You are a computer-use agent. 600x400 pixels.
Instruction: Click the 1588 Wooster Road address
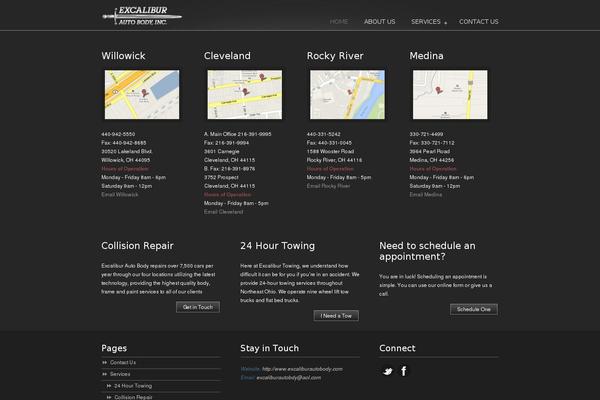click(330, 152)
